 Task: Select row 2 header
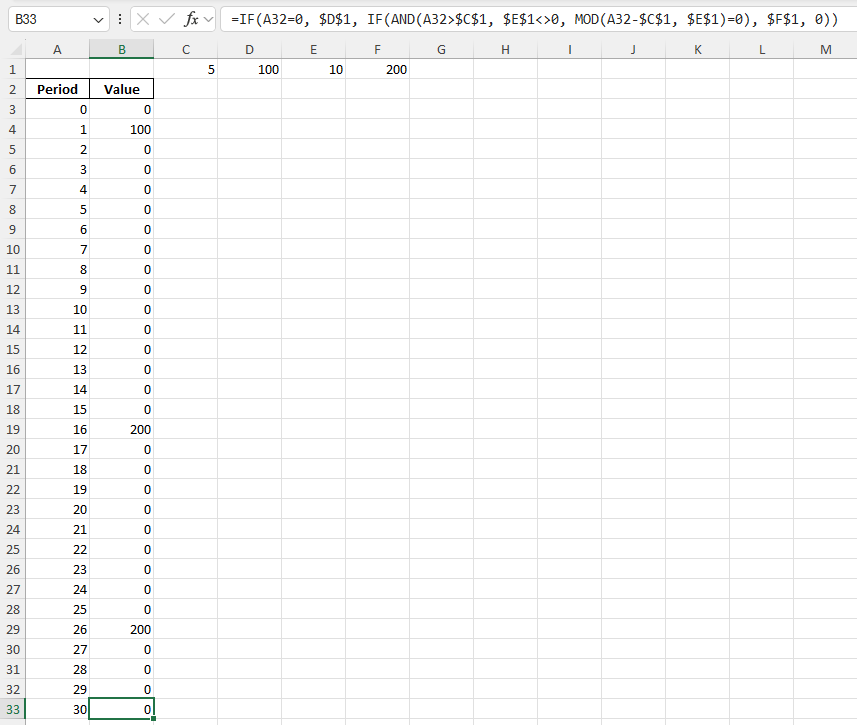[x=13, y=89]
